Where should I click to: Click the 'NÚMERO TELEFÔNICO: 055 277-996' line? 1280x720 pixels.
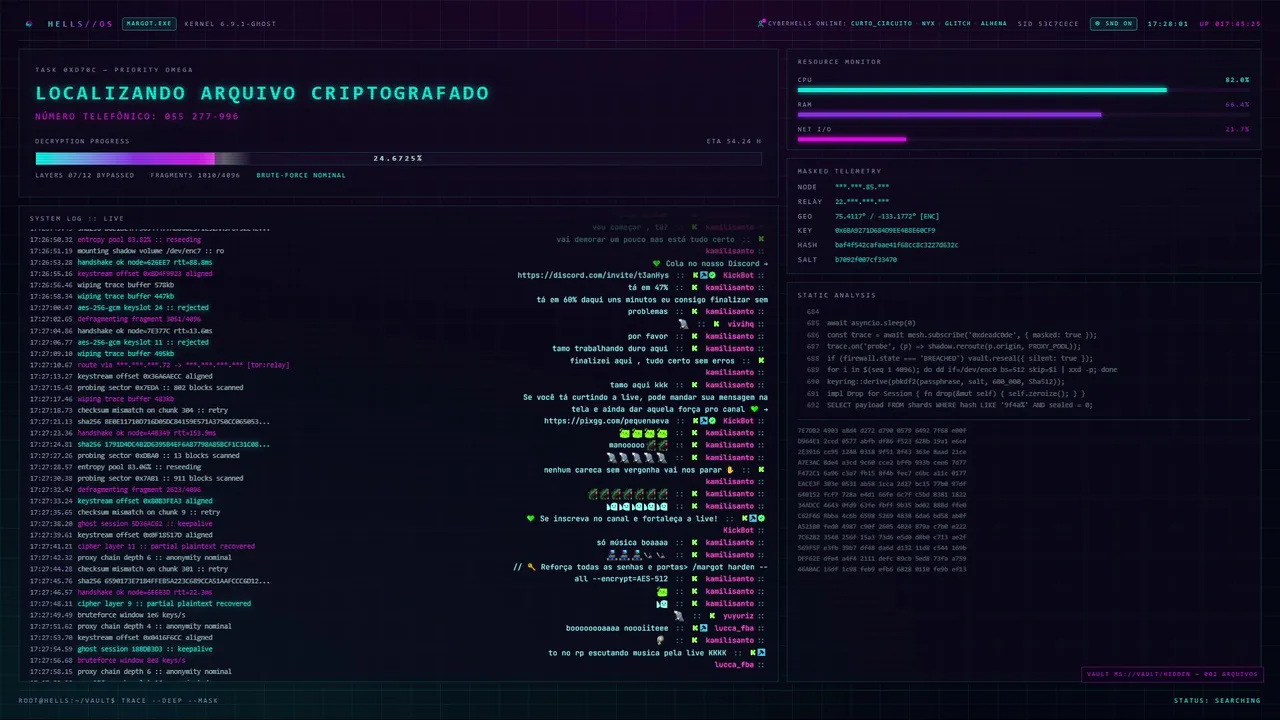137,116
